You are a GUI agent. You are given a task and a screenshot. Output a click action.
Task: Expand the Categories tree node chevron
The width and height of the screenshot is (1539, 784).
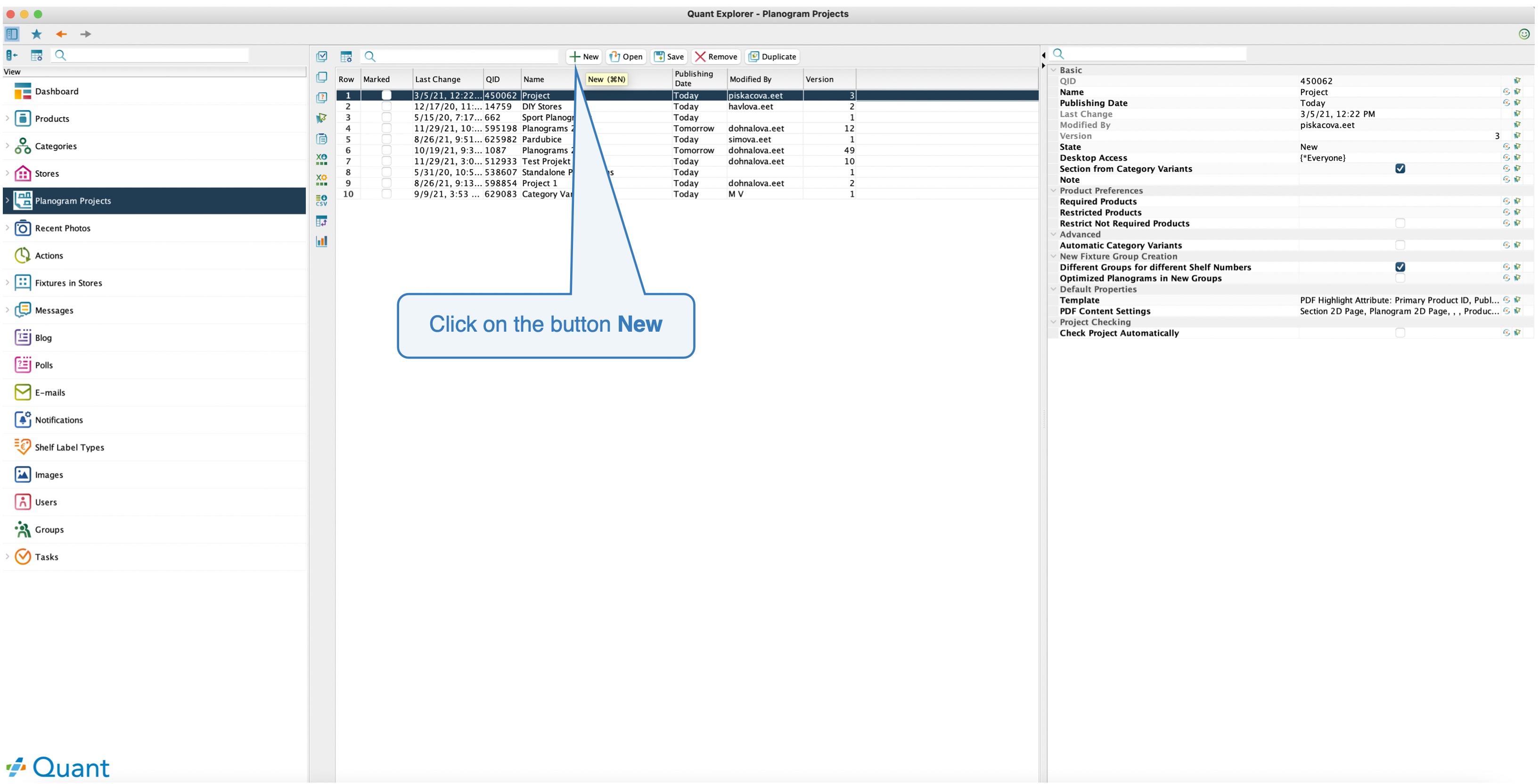pyautogui.click(x=7, y=146)
